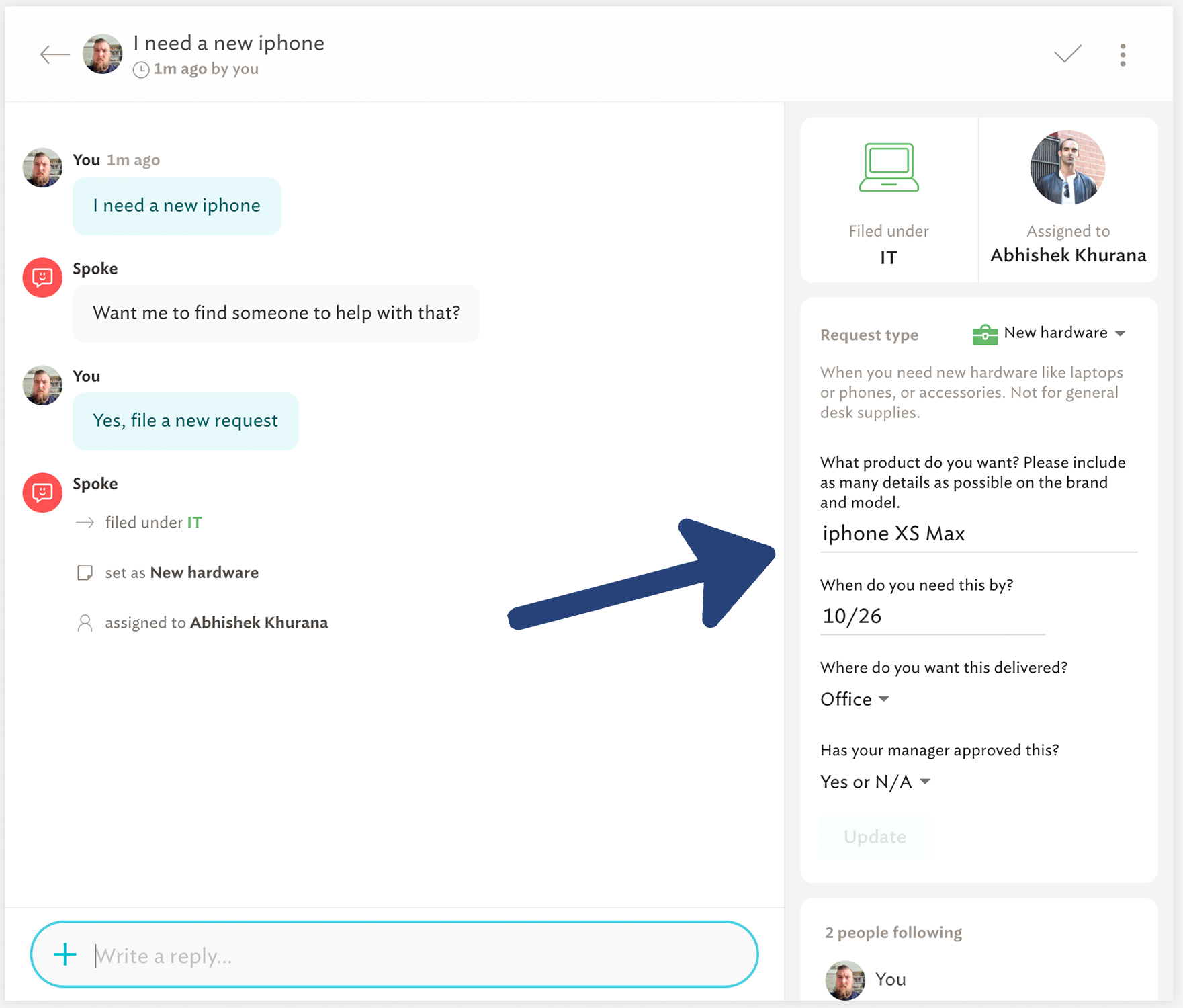The image size is (1183, 1008).
Task: Click '2 people following' heading
Action: [x=893, y=933]
